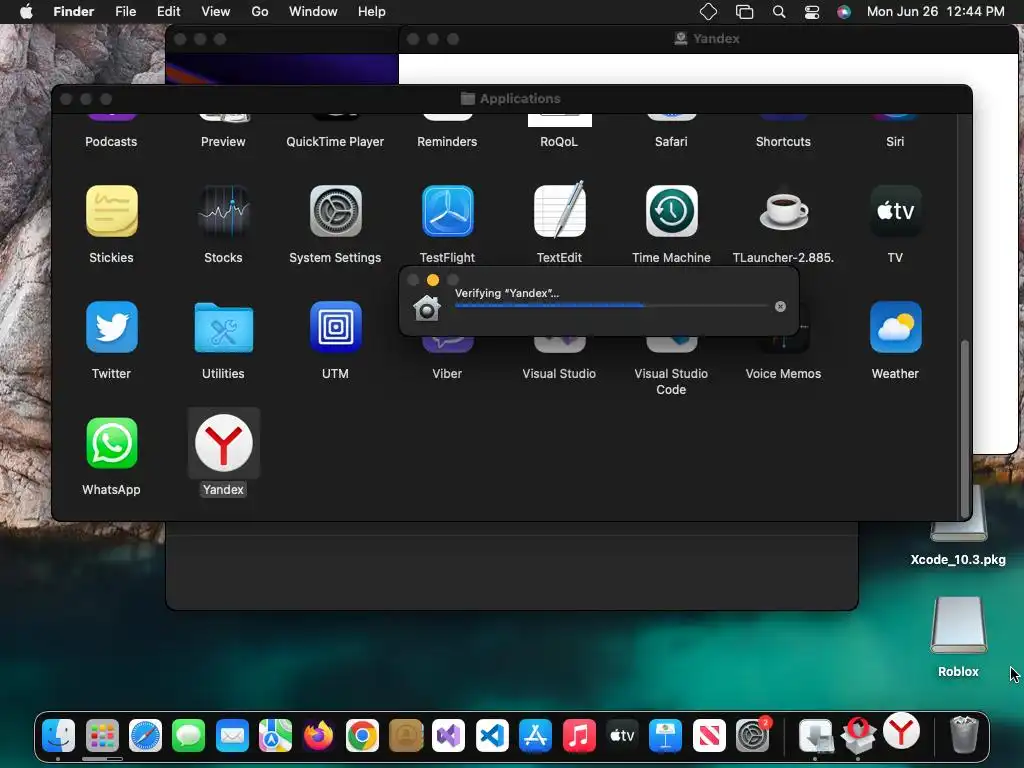Open the Stickies app icon
Viewport: 1024px width, 768px height.
click(112, 211)
